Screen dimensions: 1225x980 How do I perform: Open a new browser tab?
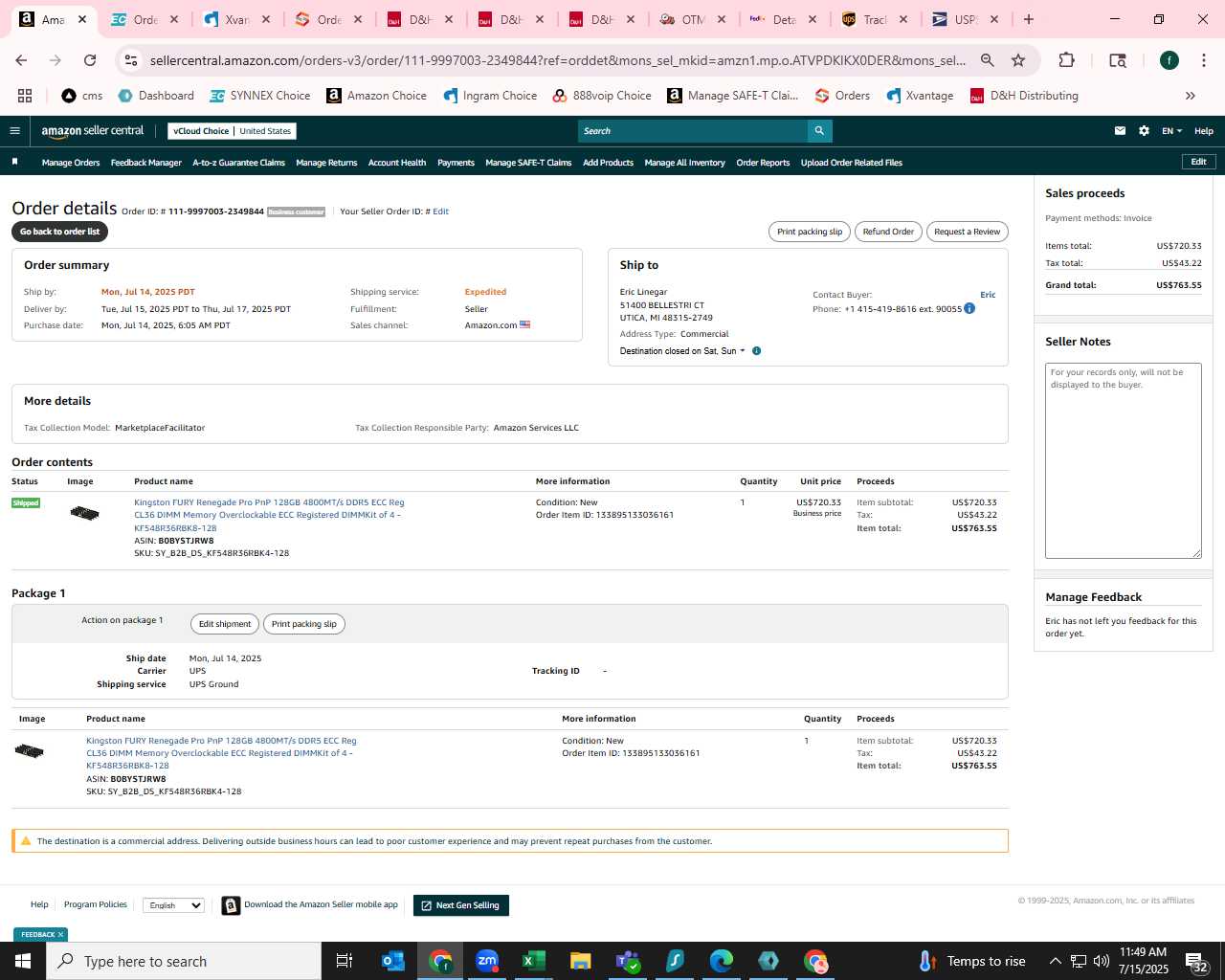tap(1029, 19)
